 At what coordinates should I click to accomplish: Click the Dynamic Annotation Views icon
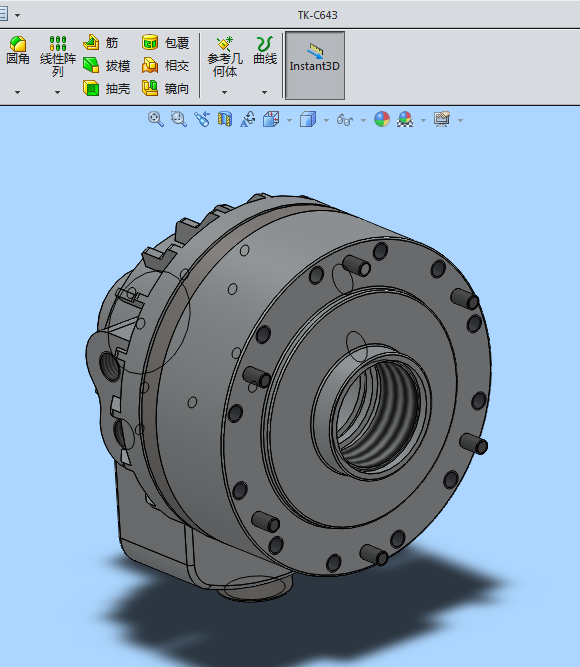pos(248,119)
